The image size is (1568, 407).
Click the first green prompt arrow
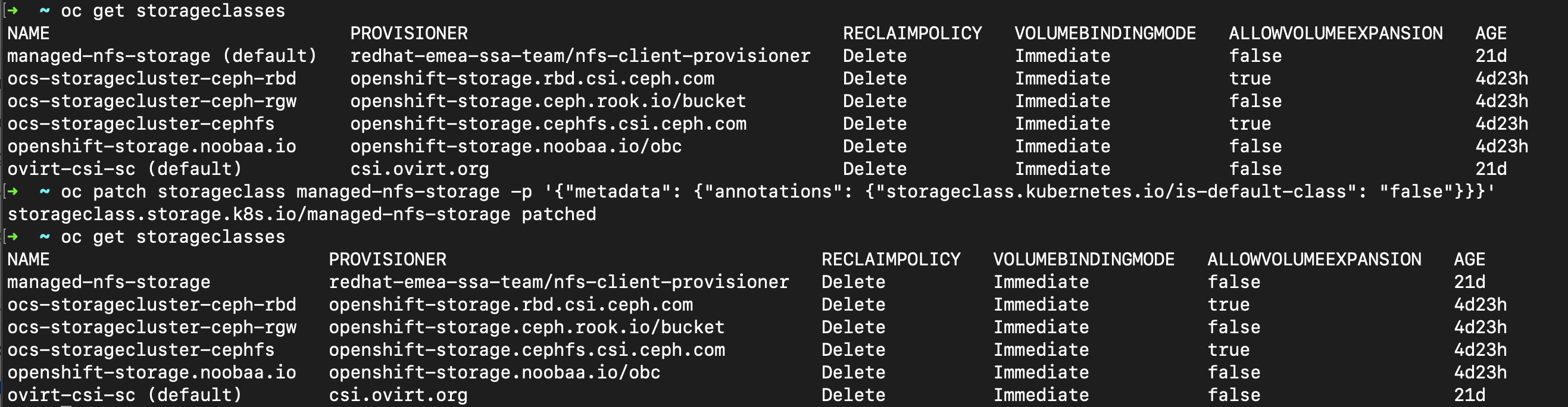point(12,10)
